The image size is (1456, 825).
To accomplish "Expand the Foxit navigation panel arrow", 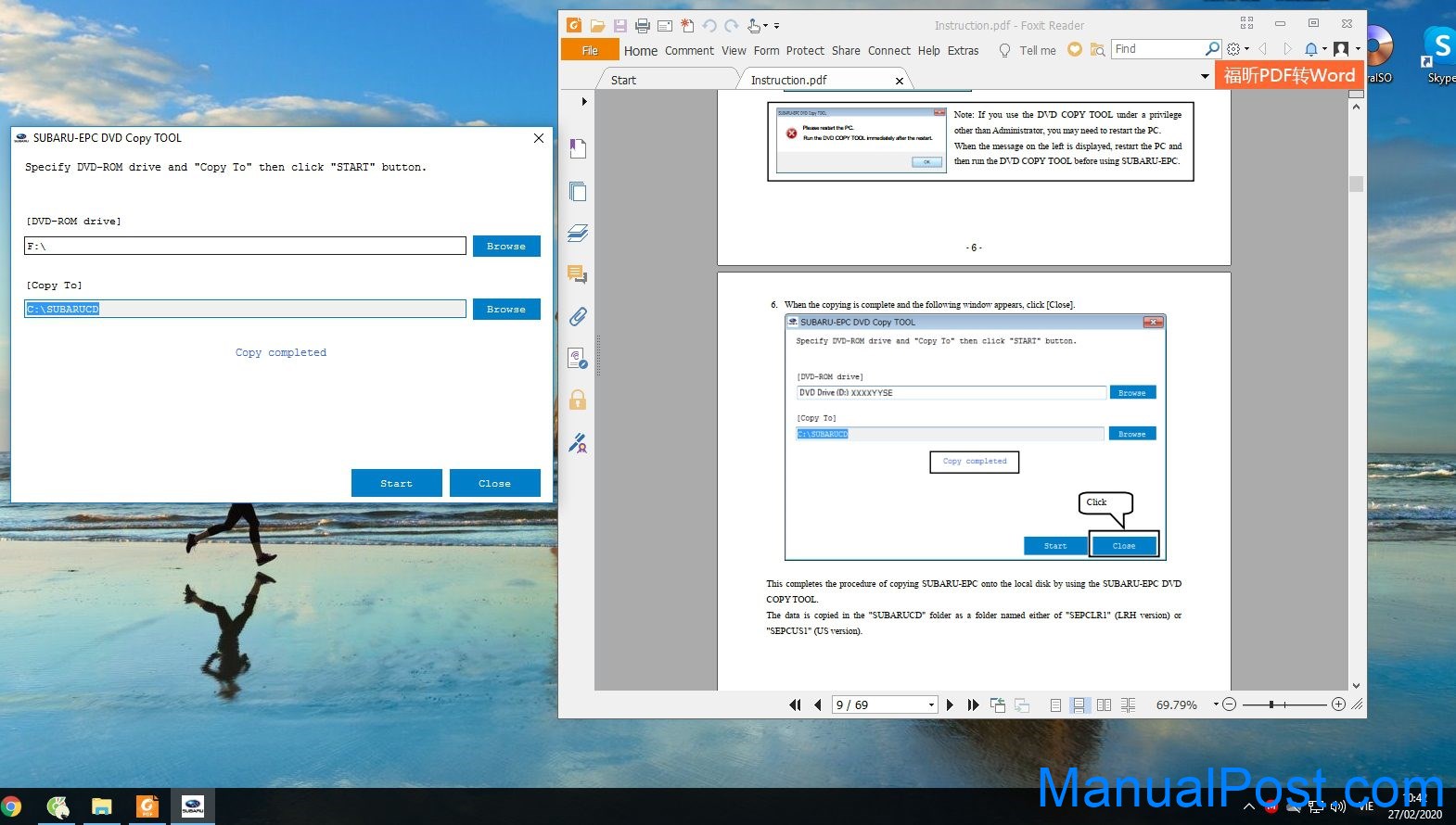I will (x=584, y=101).
